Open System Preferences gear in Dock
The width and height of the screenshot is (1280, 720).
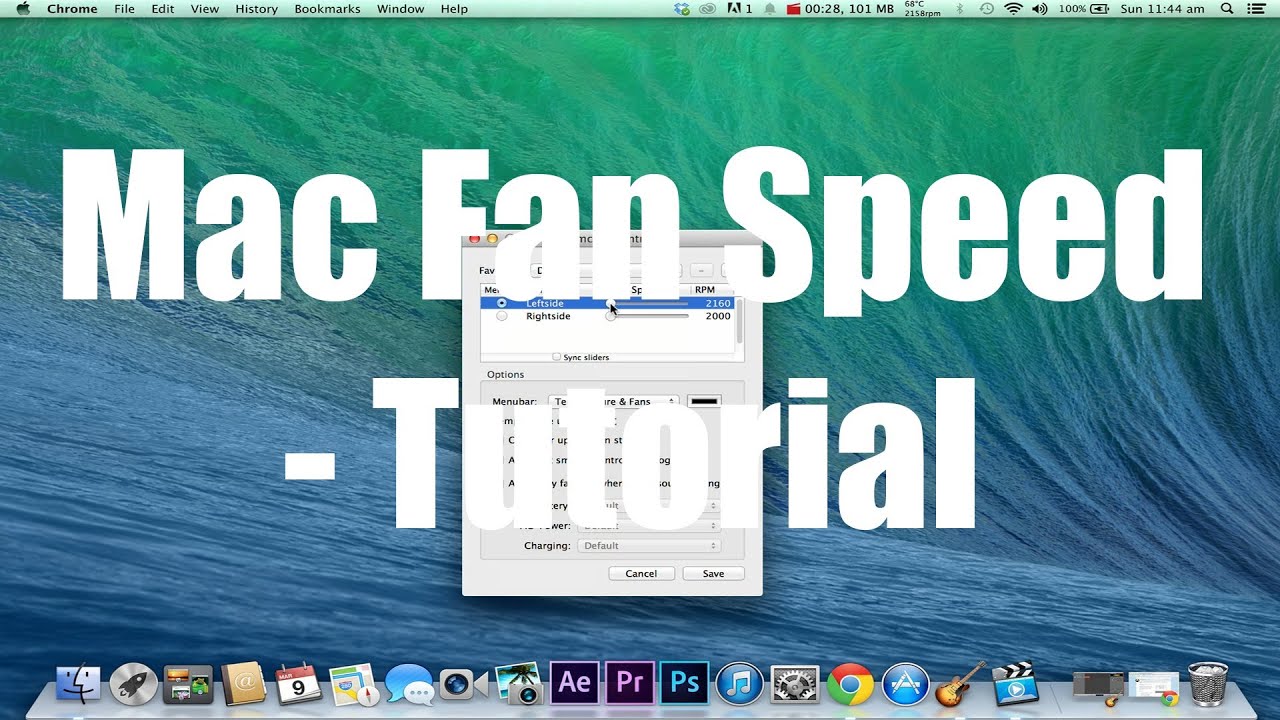click(x=795, y=684)
